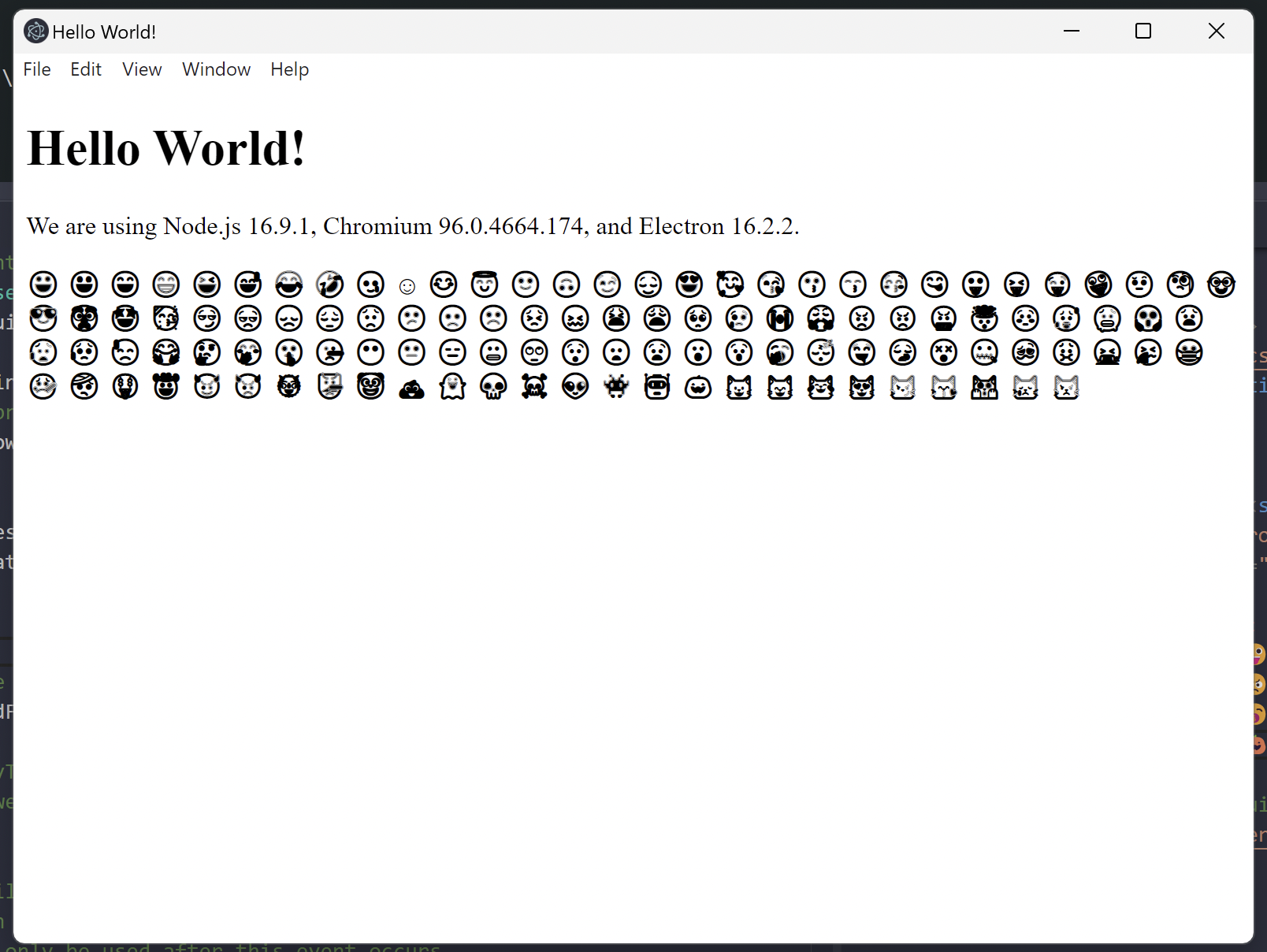Pick the sunglasses cool face emoji
This screenshot has width=1267, height=952.
pos(43,318)
